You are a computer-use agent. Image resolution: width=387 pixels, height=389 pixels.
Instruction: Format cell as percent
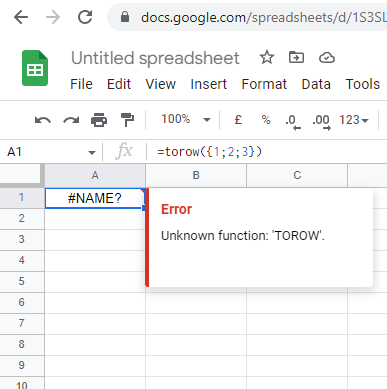[266, 120]
